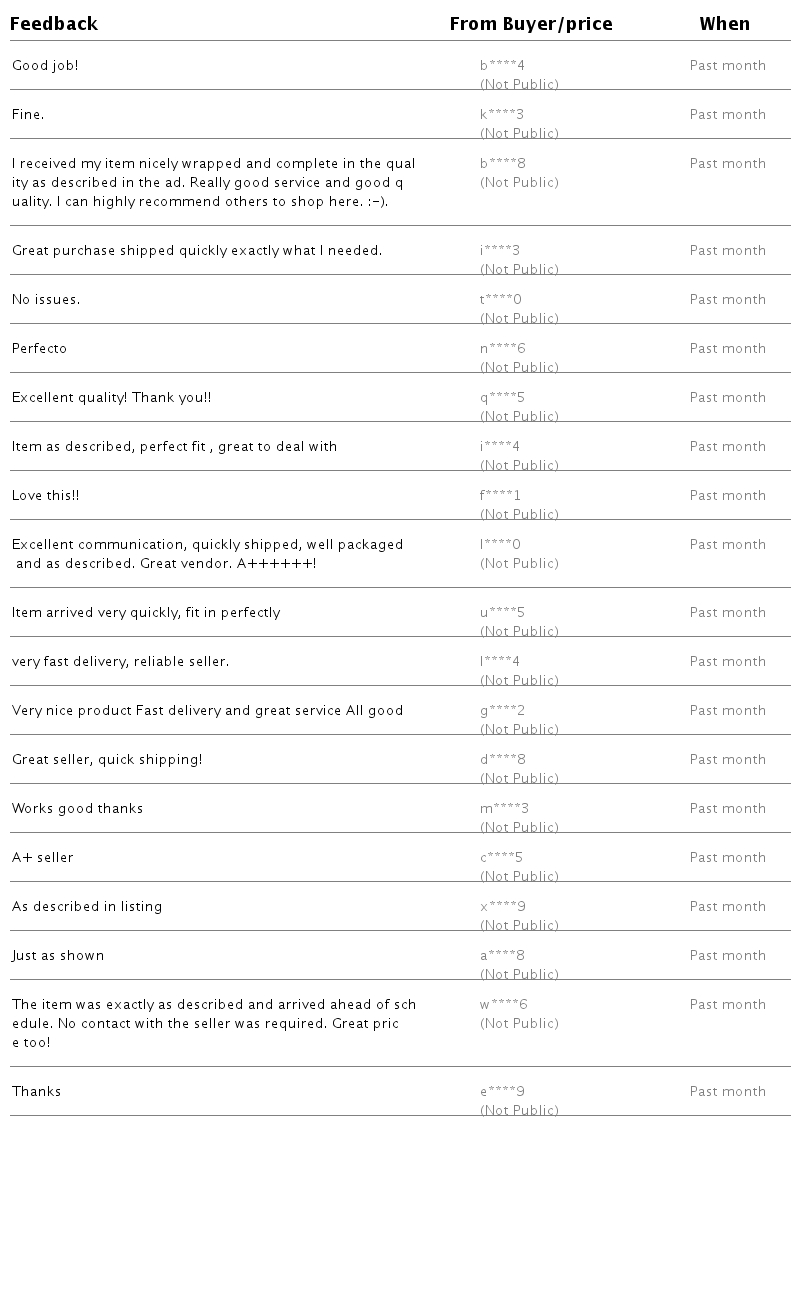Viewport: 800px width, 1312px height.
Task: Open buyer t****0's profile link
Action: click(x=501, y=300)
